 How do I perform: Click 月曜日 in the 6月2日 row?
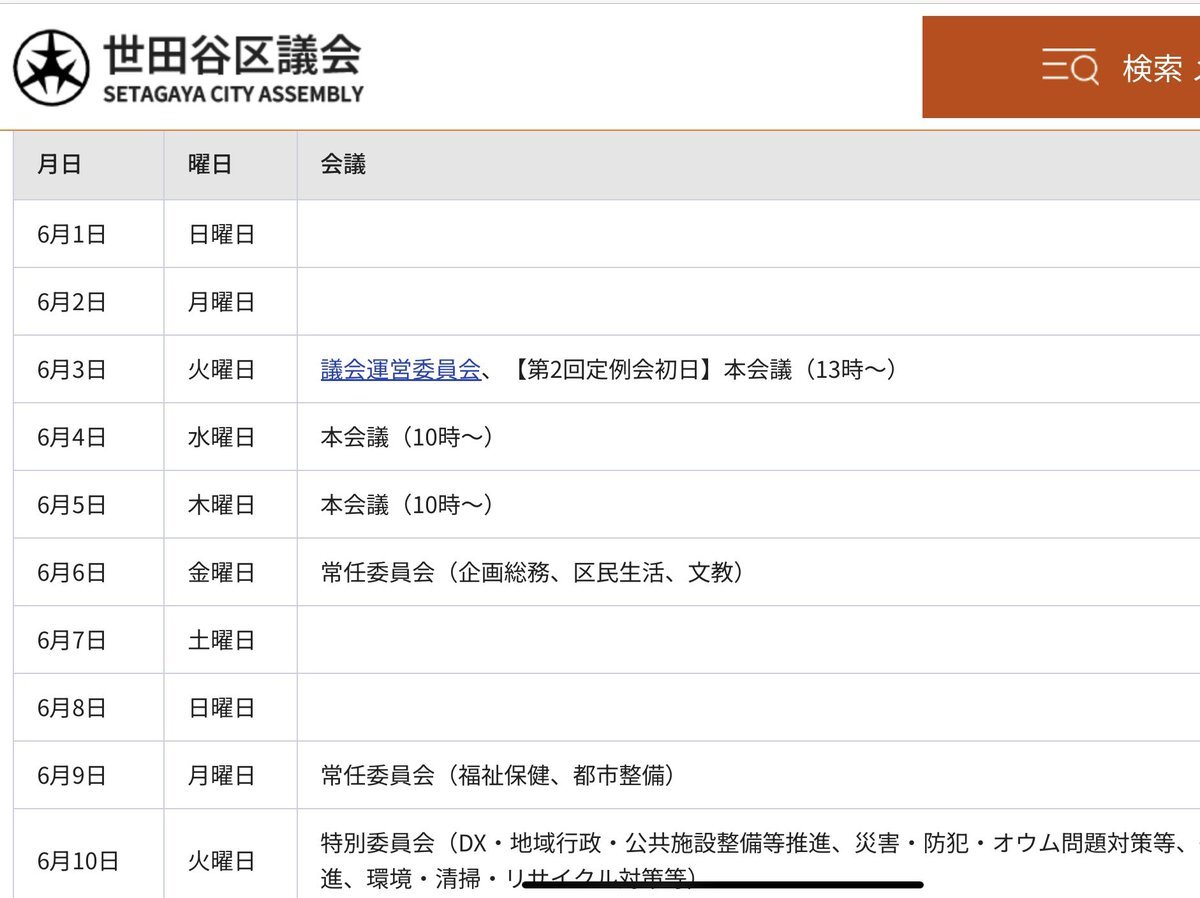[x=222, y=302]
